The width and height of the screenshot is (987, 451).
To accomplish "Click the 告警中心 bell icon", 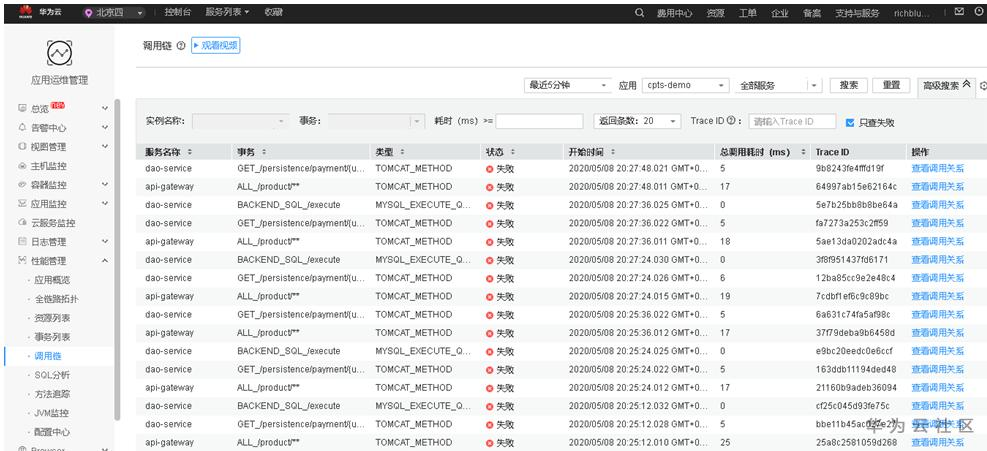I will point(22,127).
